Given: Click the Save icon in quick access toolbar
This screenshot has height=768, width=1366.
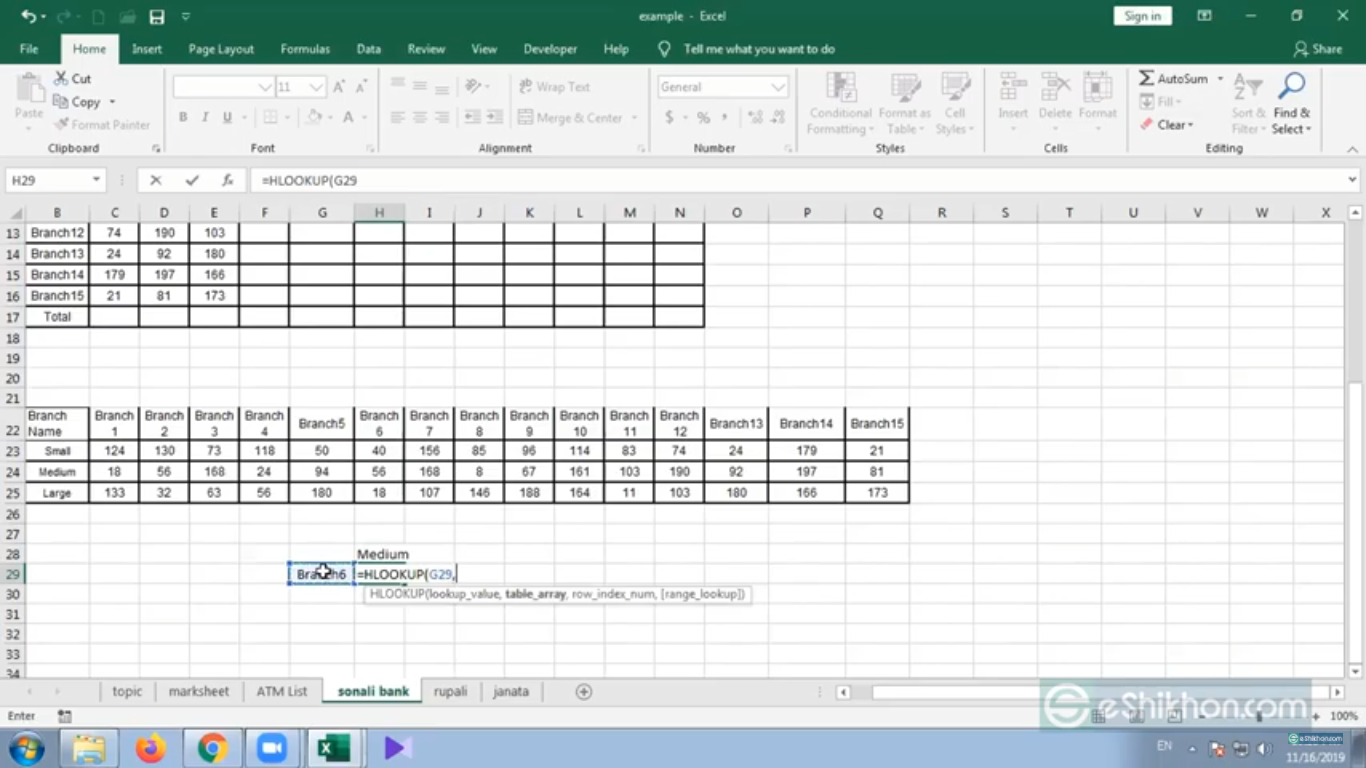Looking at the screenshot, I should (x=157, y=17).
